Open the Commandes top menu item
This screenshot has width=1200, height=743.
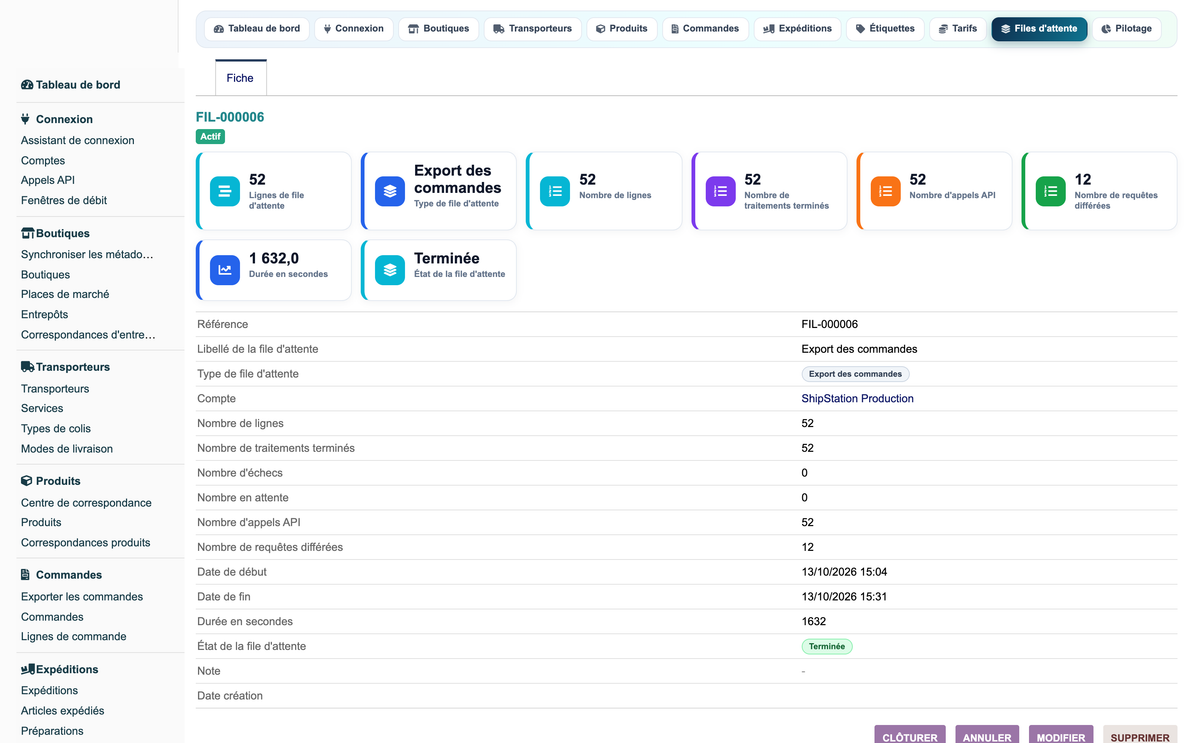(x=705, y=29)
